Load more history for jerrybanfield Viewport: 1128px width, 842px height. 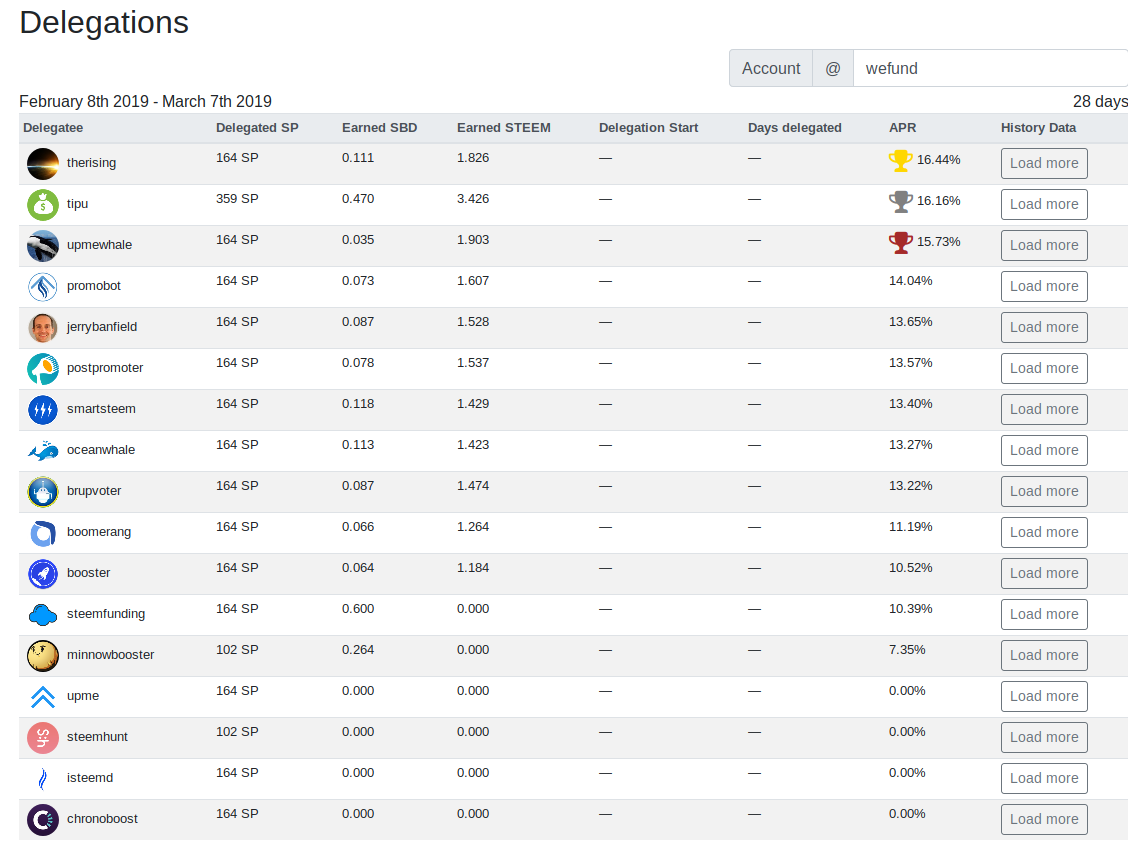point(1044,327)
